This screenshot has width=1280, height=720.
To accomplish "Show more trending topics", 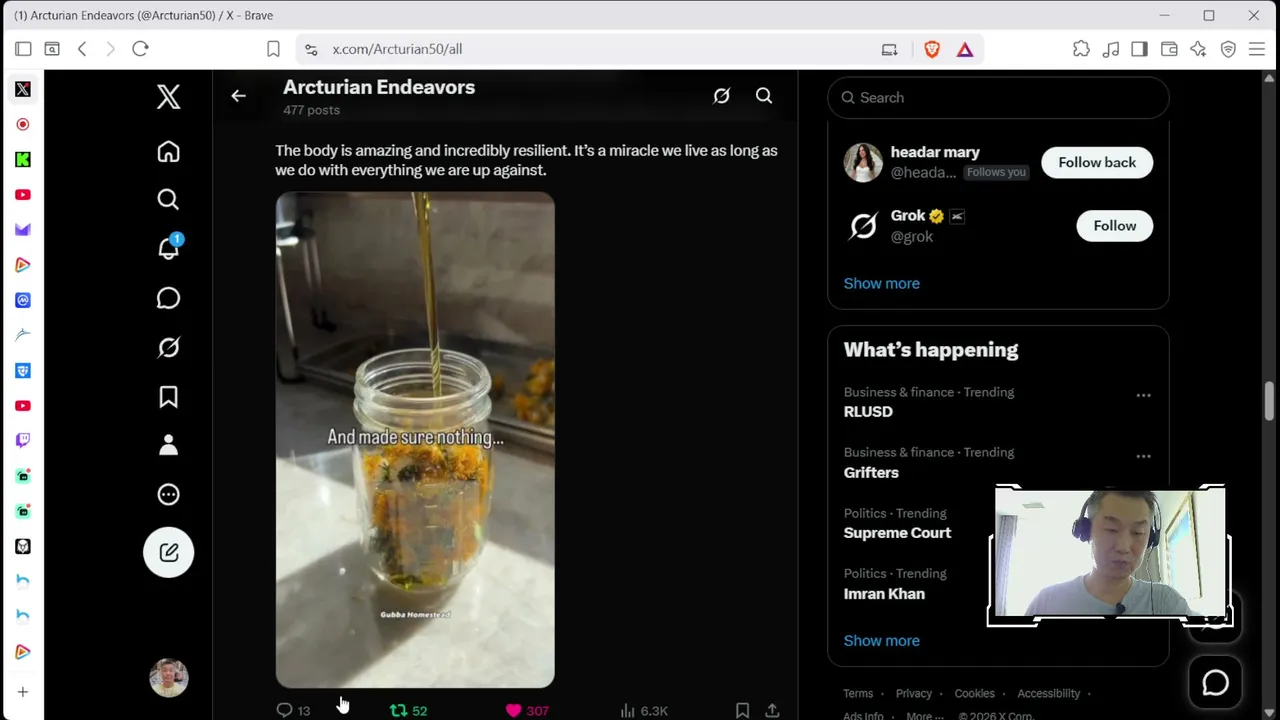I will point(881,641).
